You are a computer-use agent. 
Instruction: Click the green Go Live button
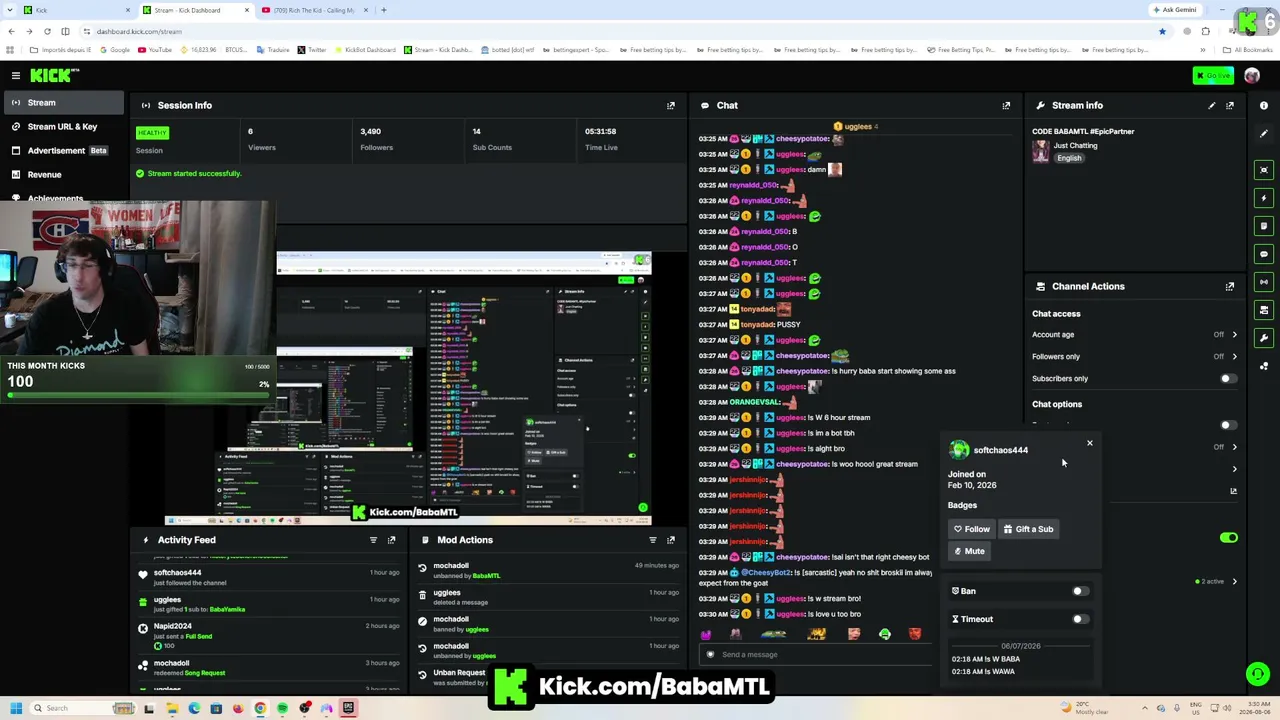pyautogui.click(x=1213, y=75)
